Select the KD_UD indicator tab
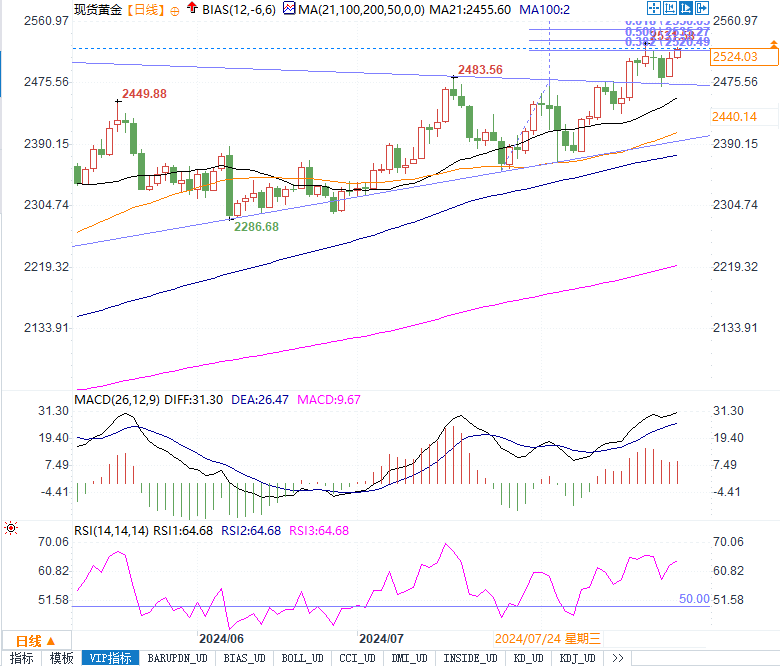This screenshot has height=666, width=780. (529, 658)
